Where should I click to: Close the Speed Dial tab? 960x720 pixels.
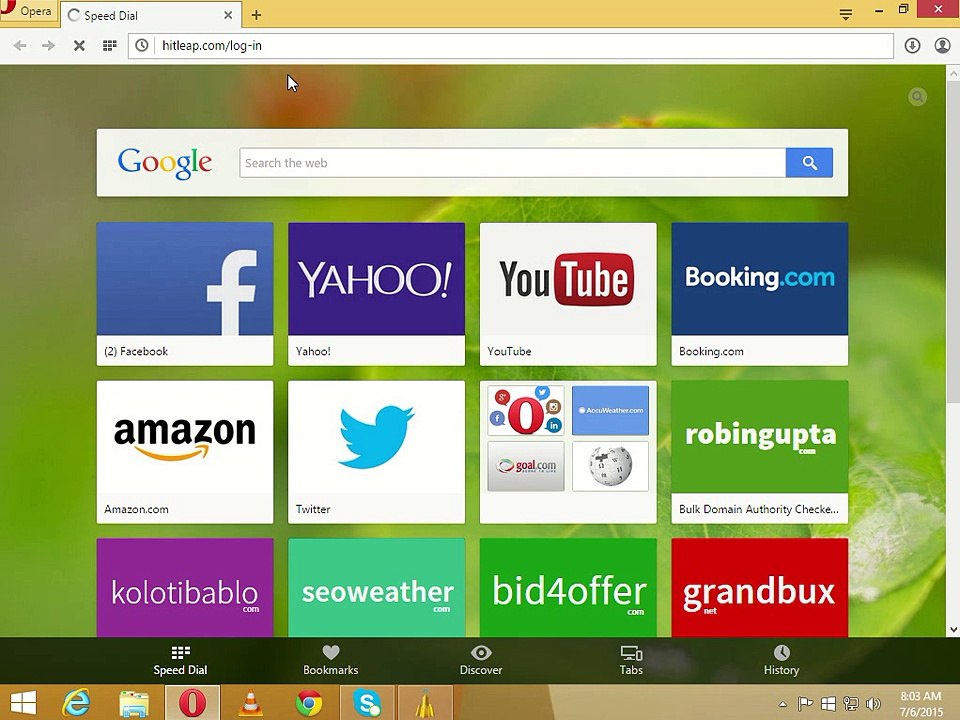228,15
